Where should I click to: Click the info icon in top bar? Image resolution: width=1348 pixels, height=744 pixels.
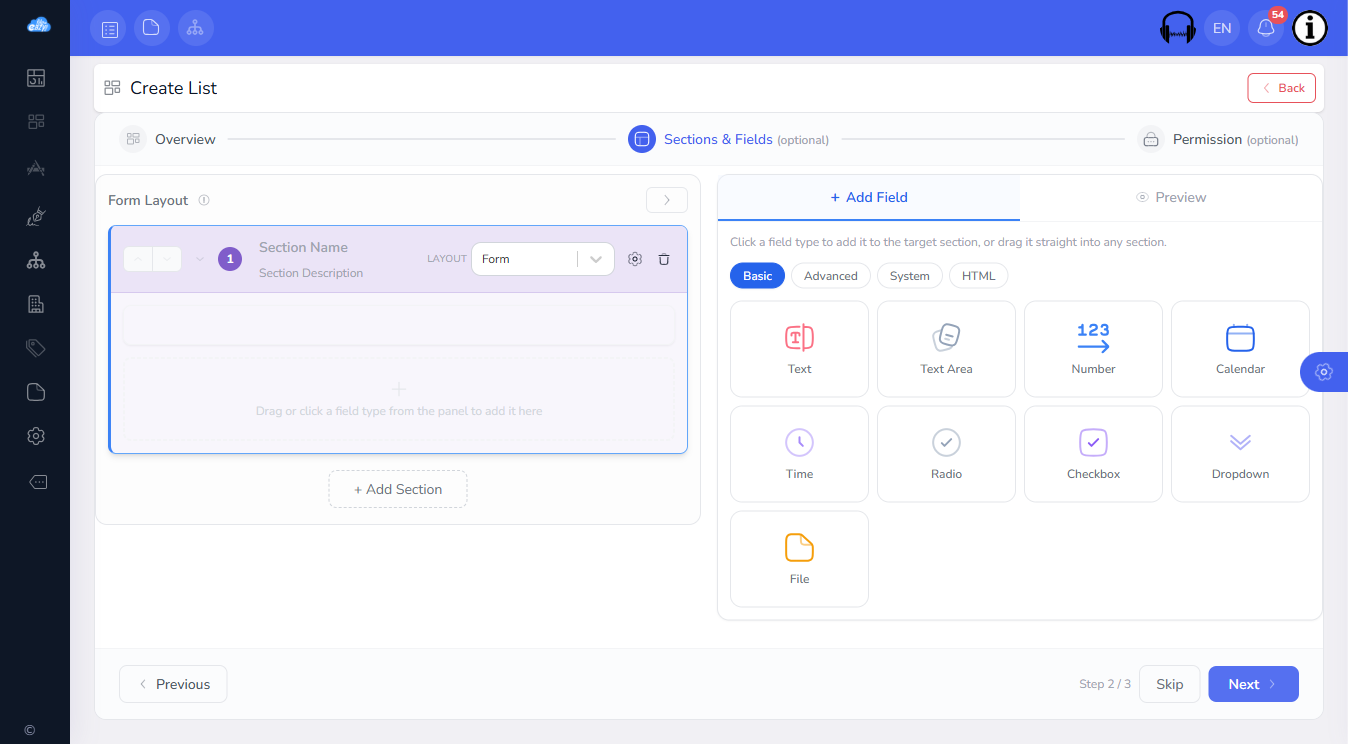[x=1310, y=28]
